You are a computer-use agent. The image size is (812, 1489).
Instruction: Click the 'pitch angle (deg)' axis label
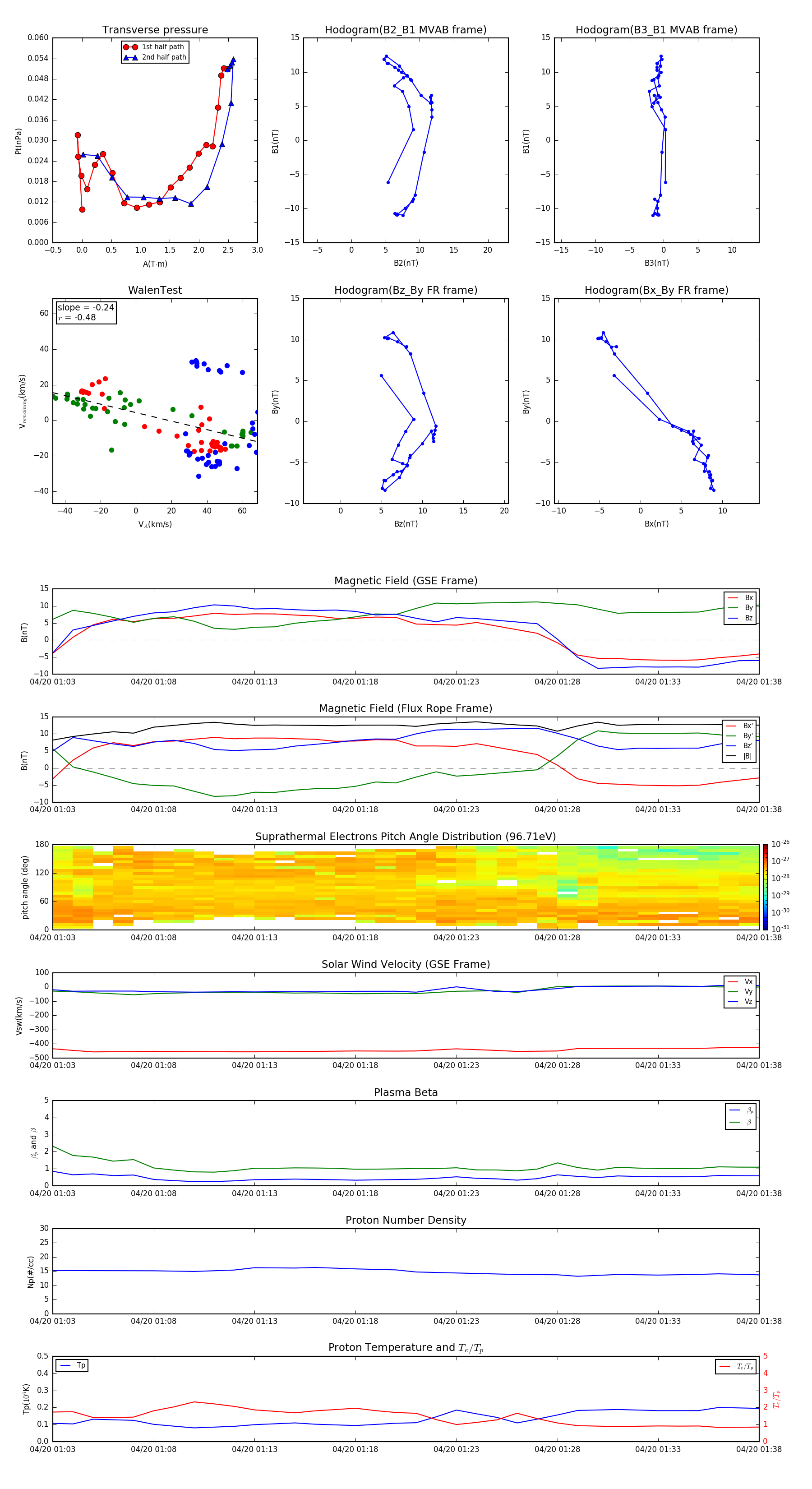[x=25, y=887]
